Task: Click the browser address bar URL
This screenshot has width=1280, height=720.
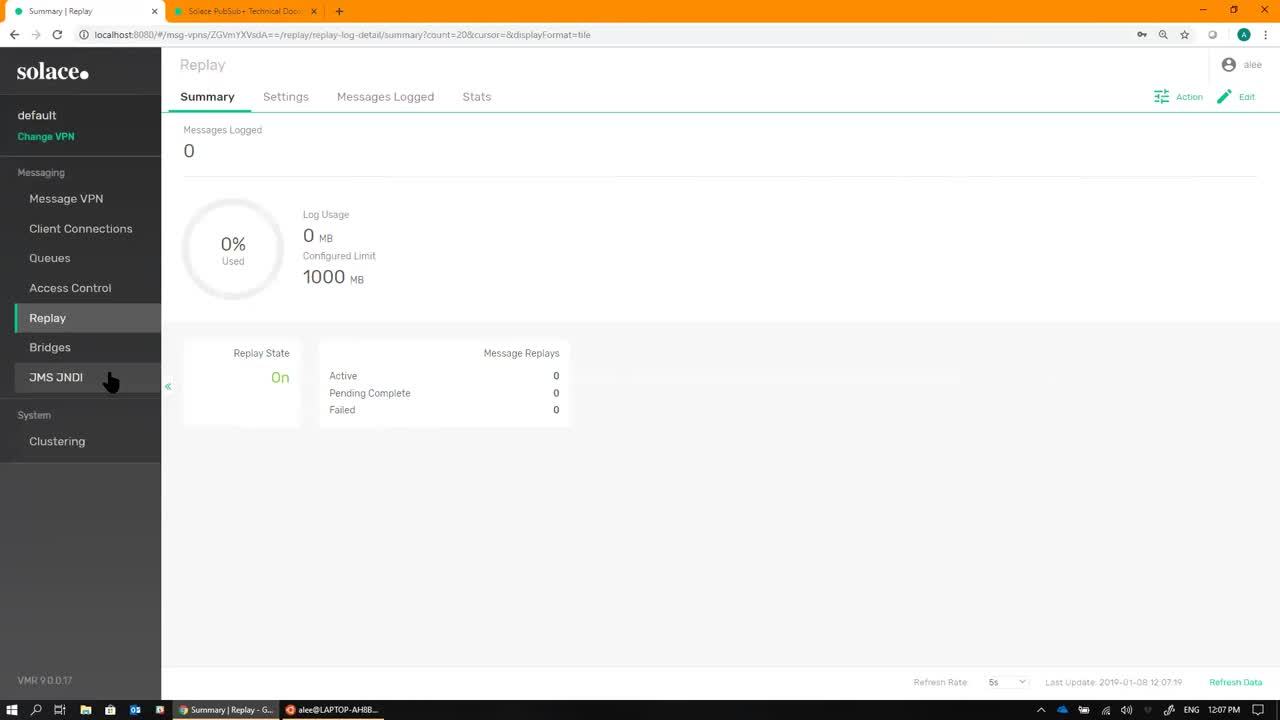Action: [342, 34]
